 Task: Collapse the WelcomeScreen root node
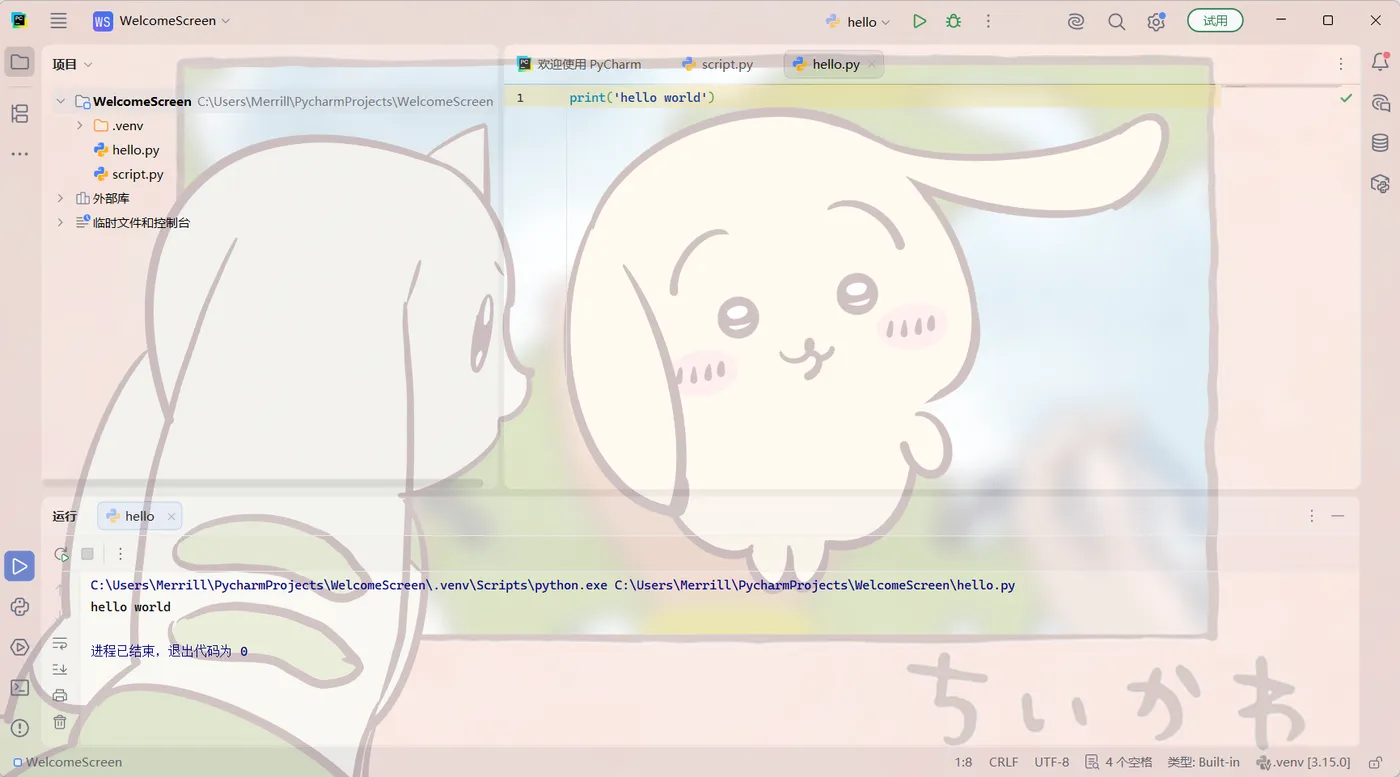[61, 101]
